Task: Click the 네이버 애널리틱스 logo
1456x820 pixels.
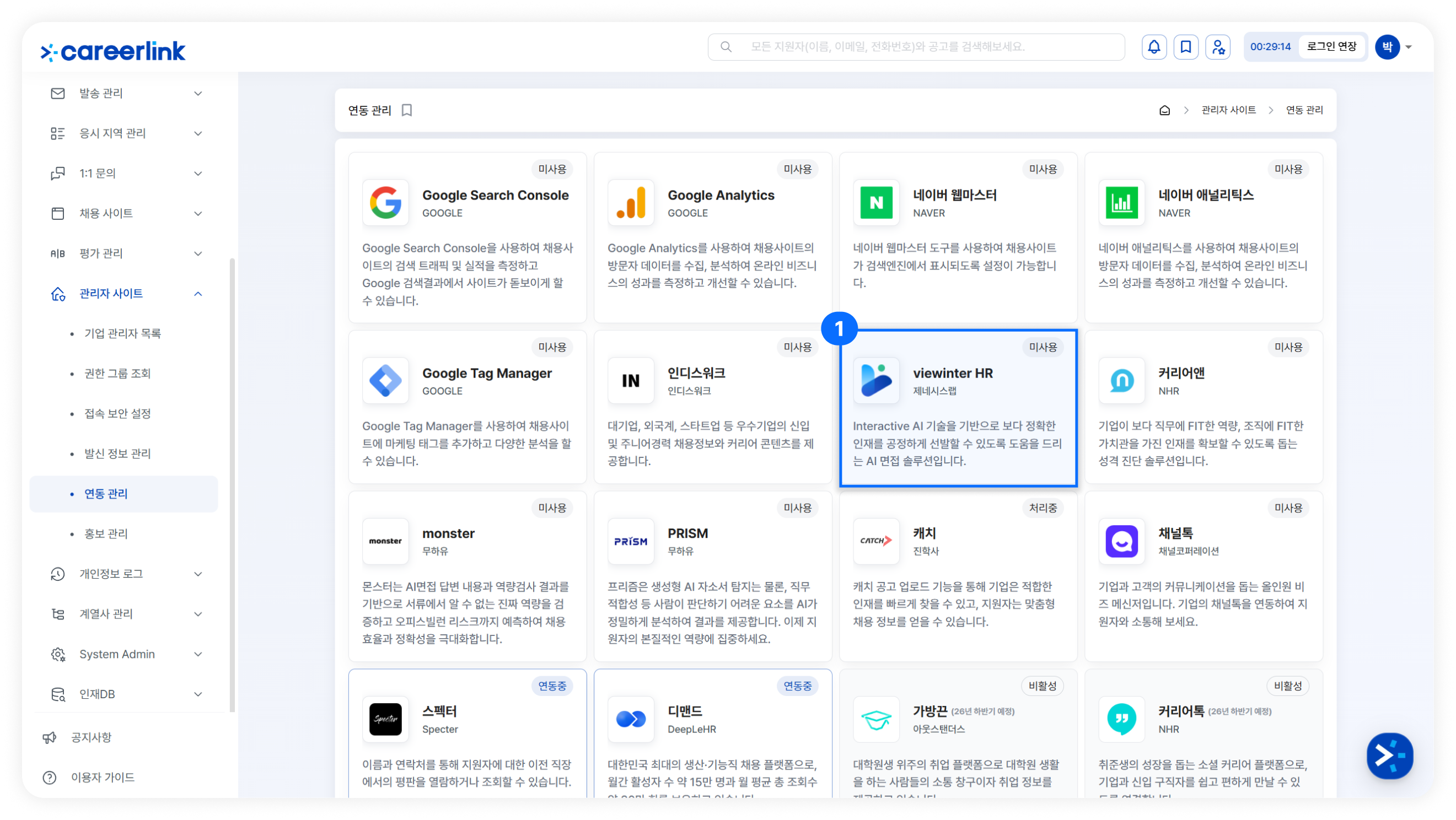Action: tap(1121, 202)
